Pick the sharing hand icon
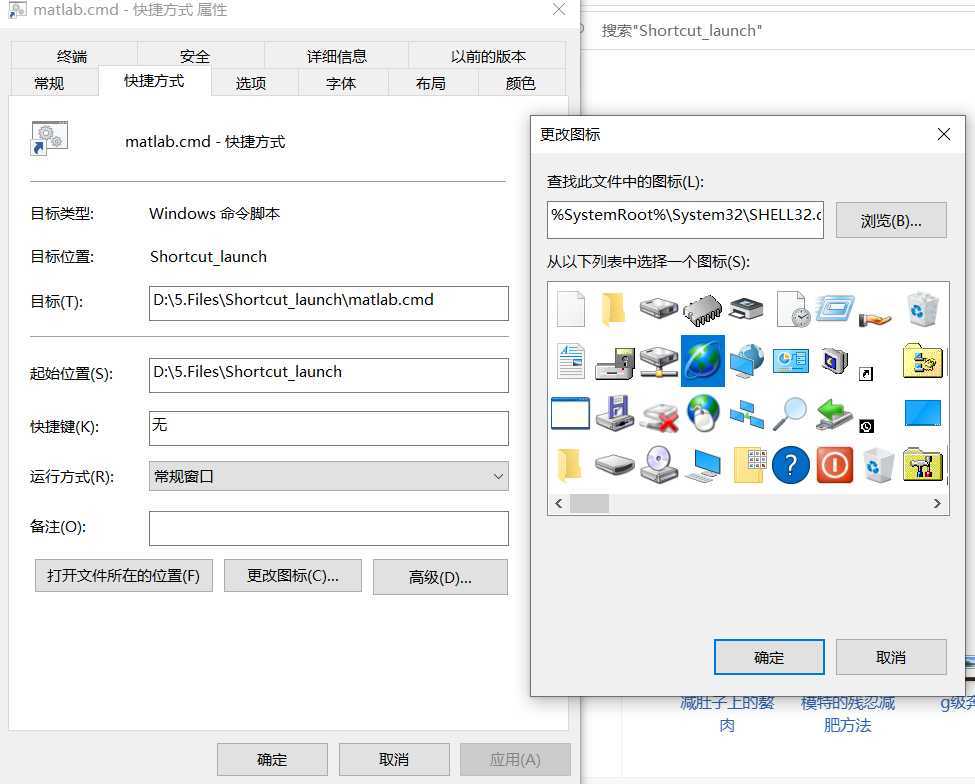The image size is (975, 784). click(x=875, y=319)
